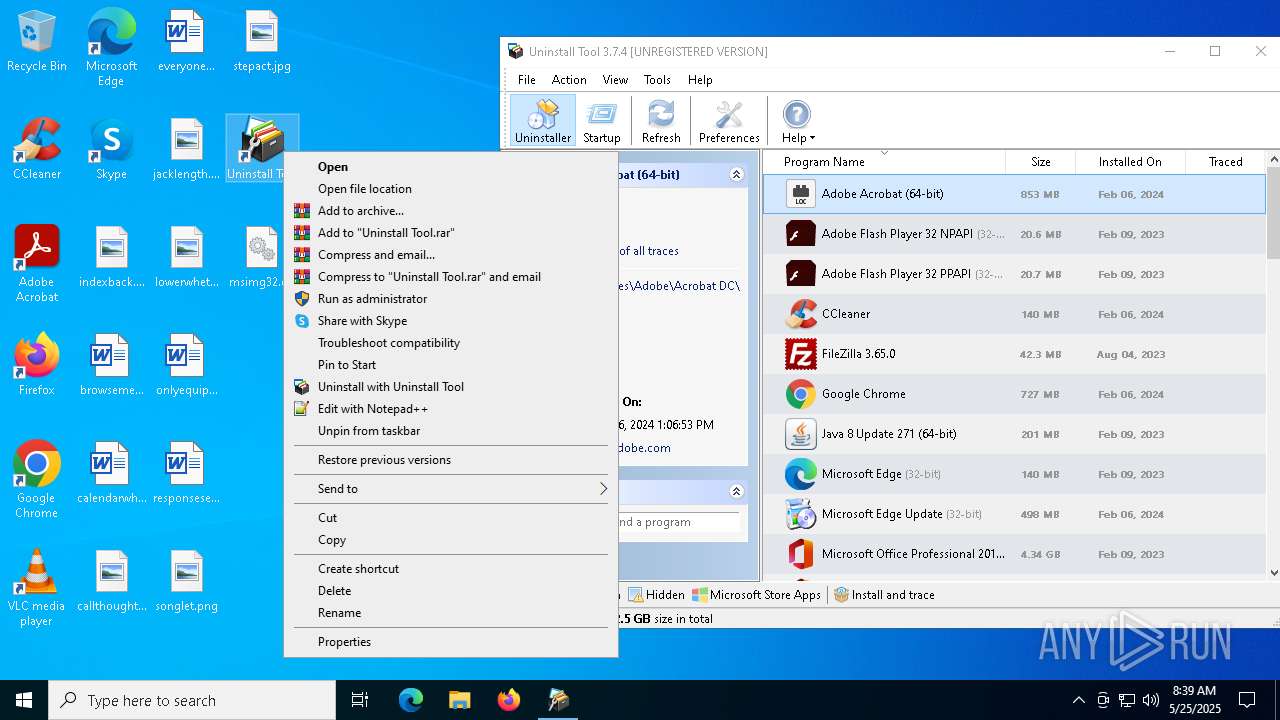Sort programs by Installed On column
The width and height of the screenshot is (1280, 720).
coord(1130,162)
